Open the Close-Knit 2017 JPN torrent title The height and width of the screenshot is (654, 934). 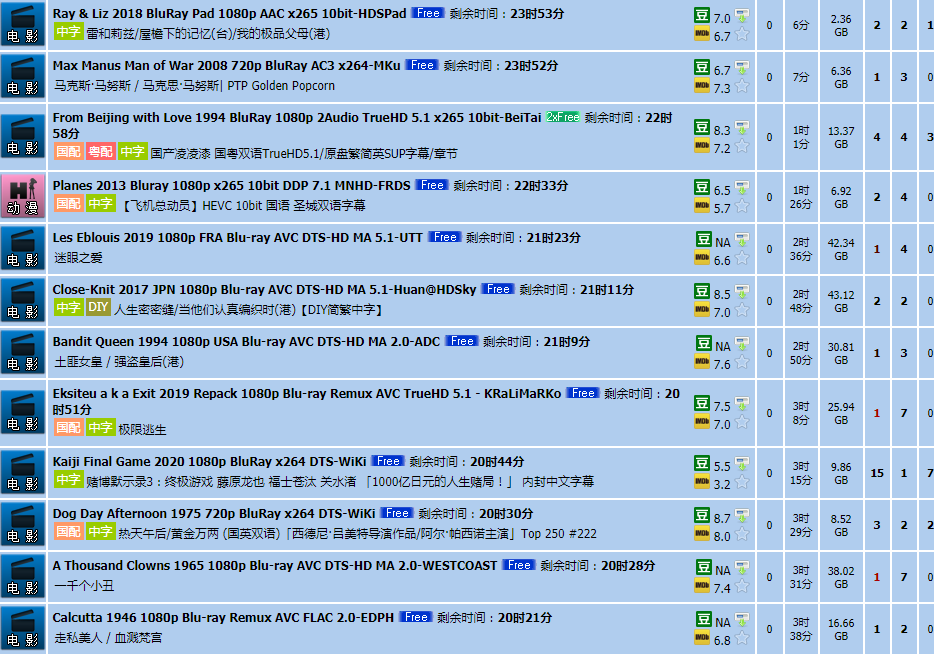264,290
